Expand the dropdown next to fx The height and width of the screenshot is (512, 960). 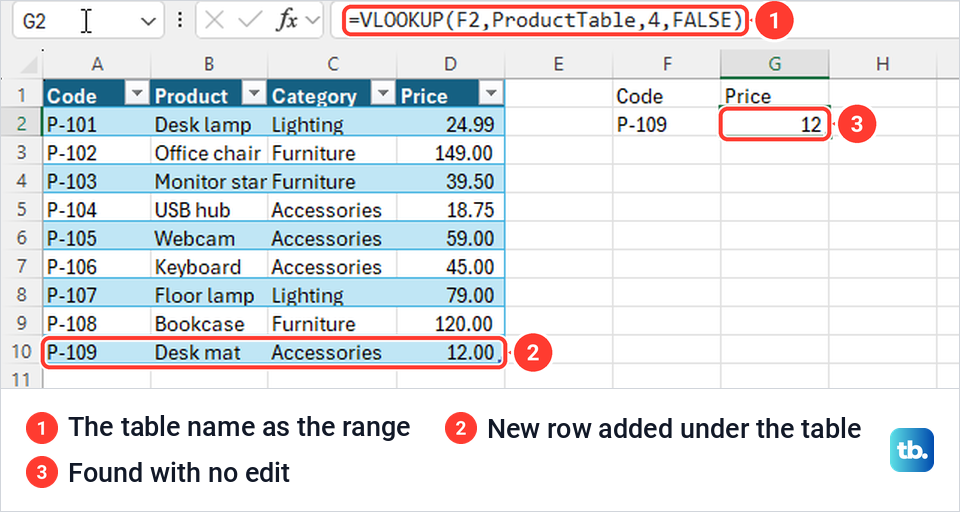click(x=312, y=21)
